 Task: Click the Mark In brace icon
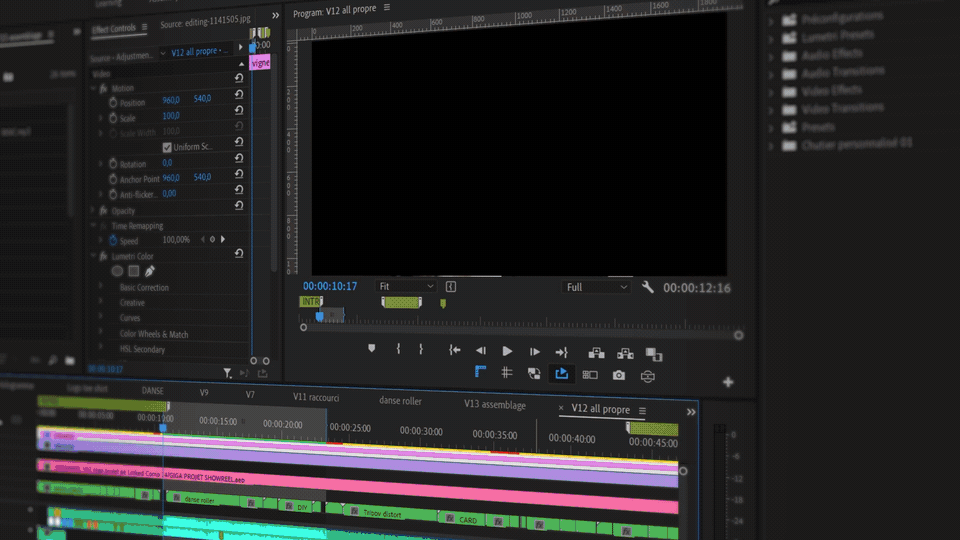(x=398, y=349)
